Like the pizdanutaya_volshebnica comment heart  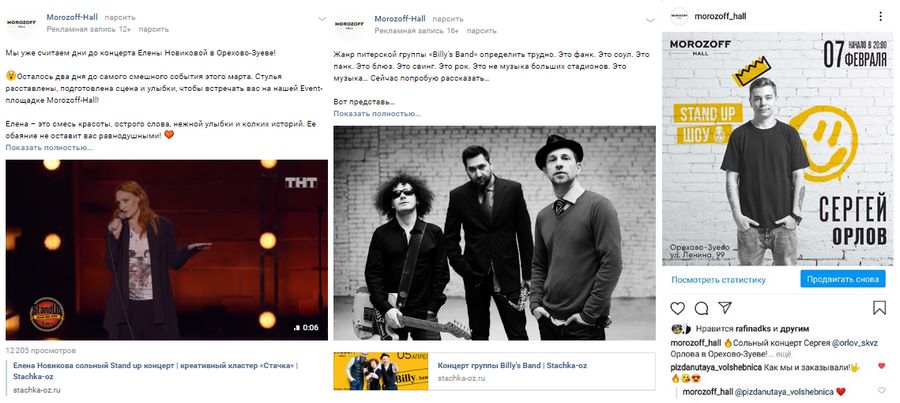pyautogui.click(x=881, y=366)
